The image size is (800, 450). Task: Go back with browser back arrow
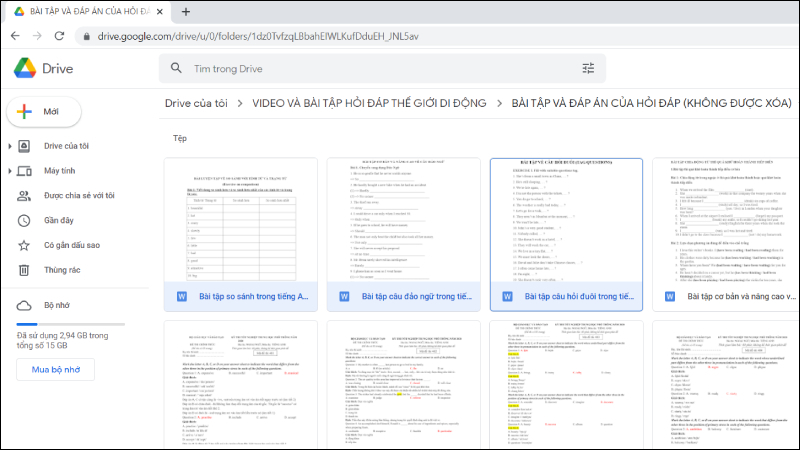(15, 36)
